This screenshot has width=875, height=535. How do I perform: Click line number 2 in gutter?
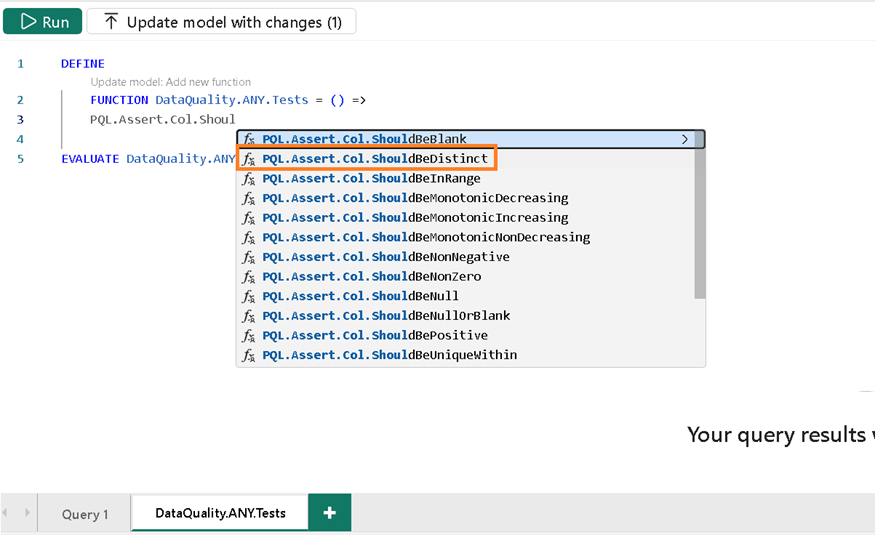tap(20, 100)
